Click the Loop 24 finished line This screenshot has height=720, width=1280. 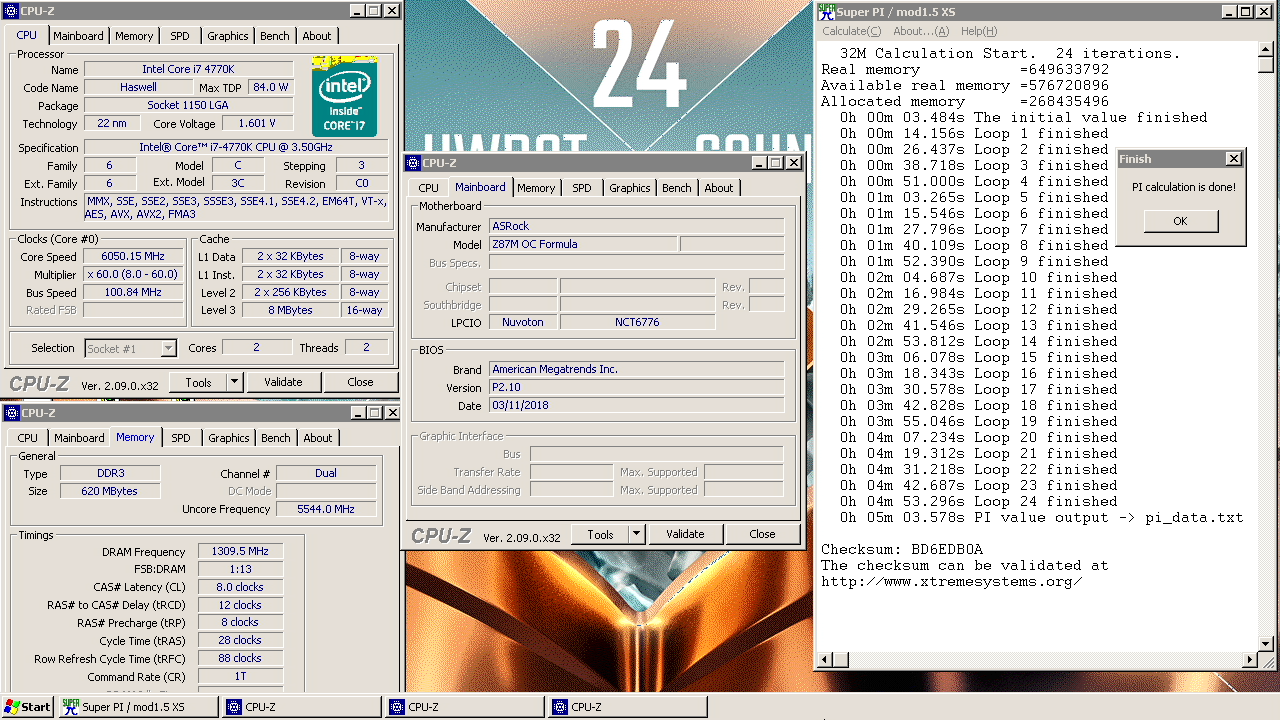coord(979,501)
